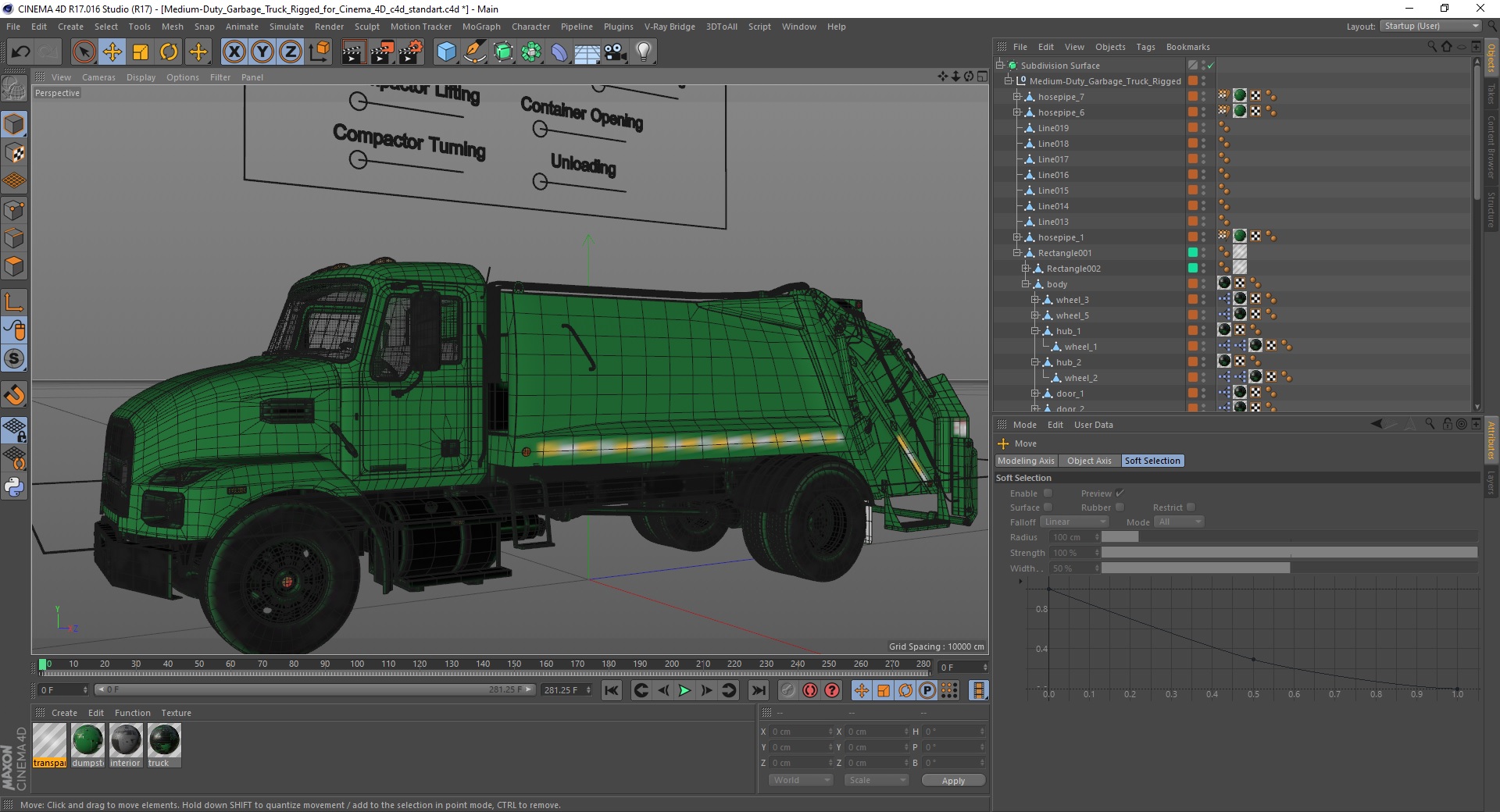Open Python script icon
Image resolution: width=1500 pixels, height=812 pixels.
click(x=14, y=487)
